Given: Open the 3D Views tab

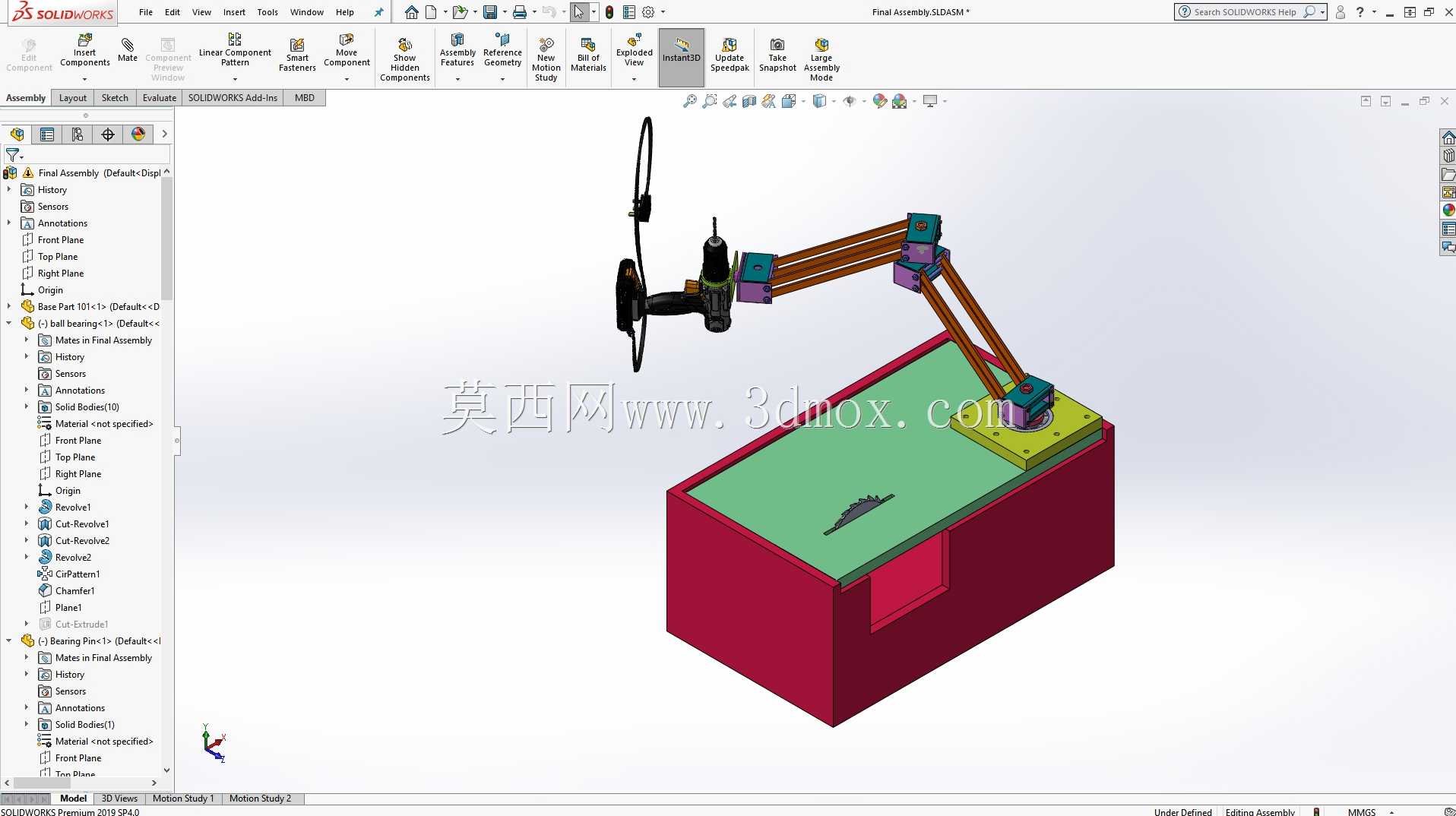Looking at the screenshot, I should pyautogui.click(x=119, y=799).
